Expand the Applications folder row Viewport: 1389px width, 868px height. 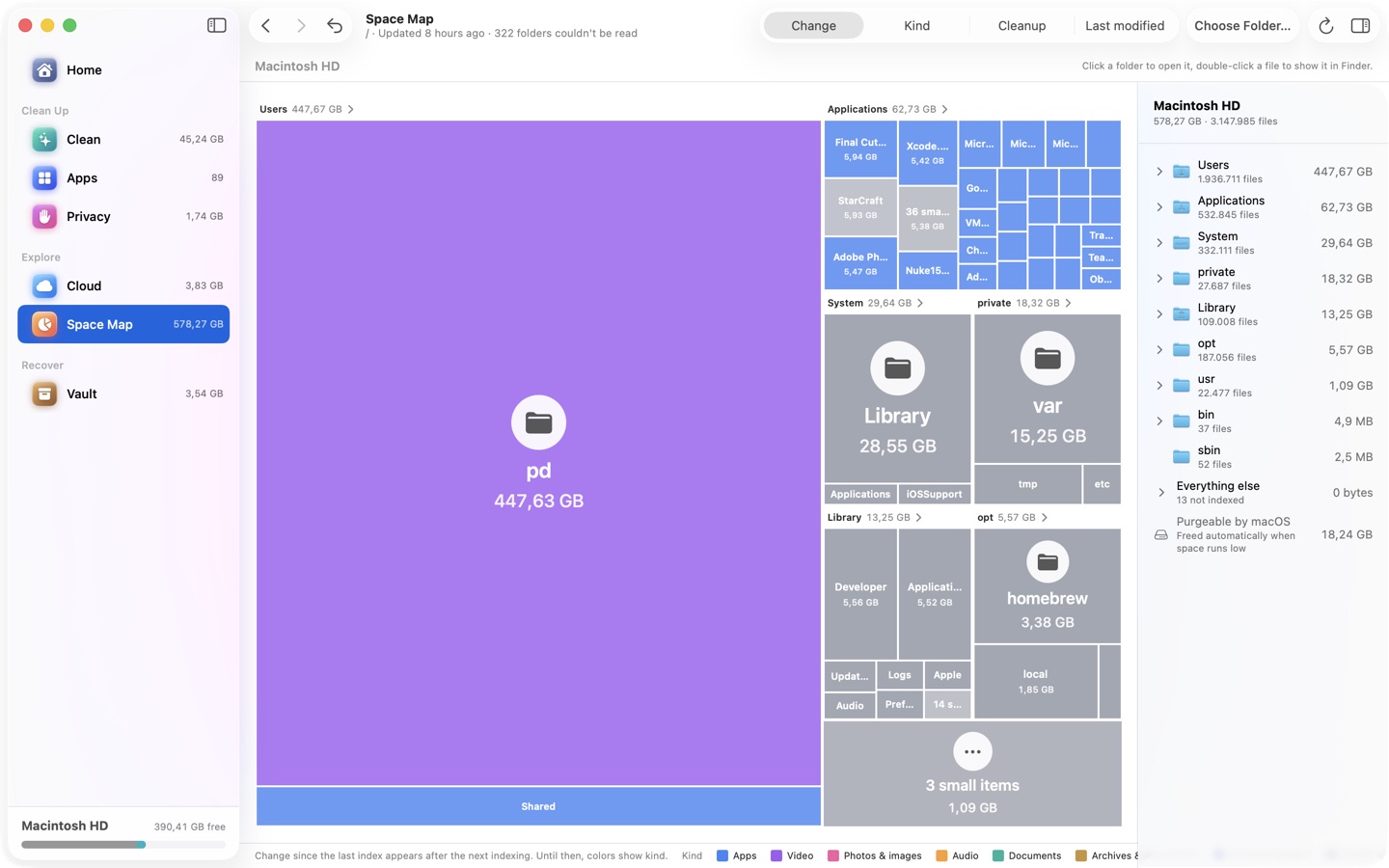[x=1159, y=207]
